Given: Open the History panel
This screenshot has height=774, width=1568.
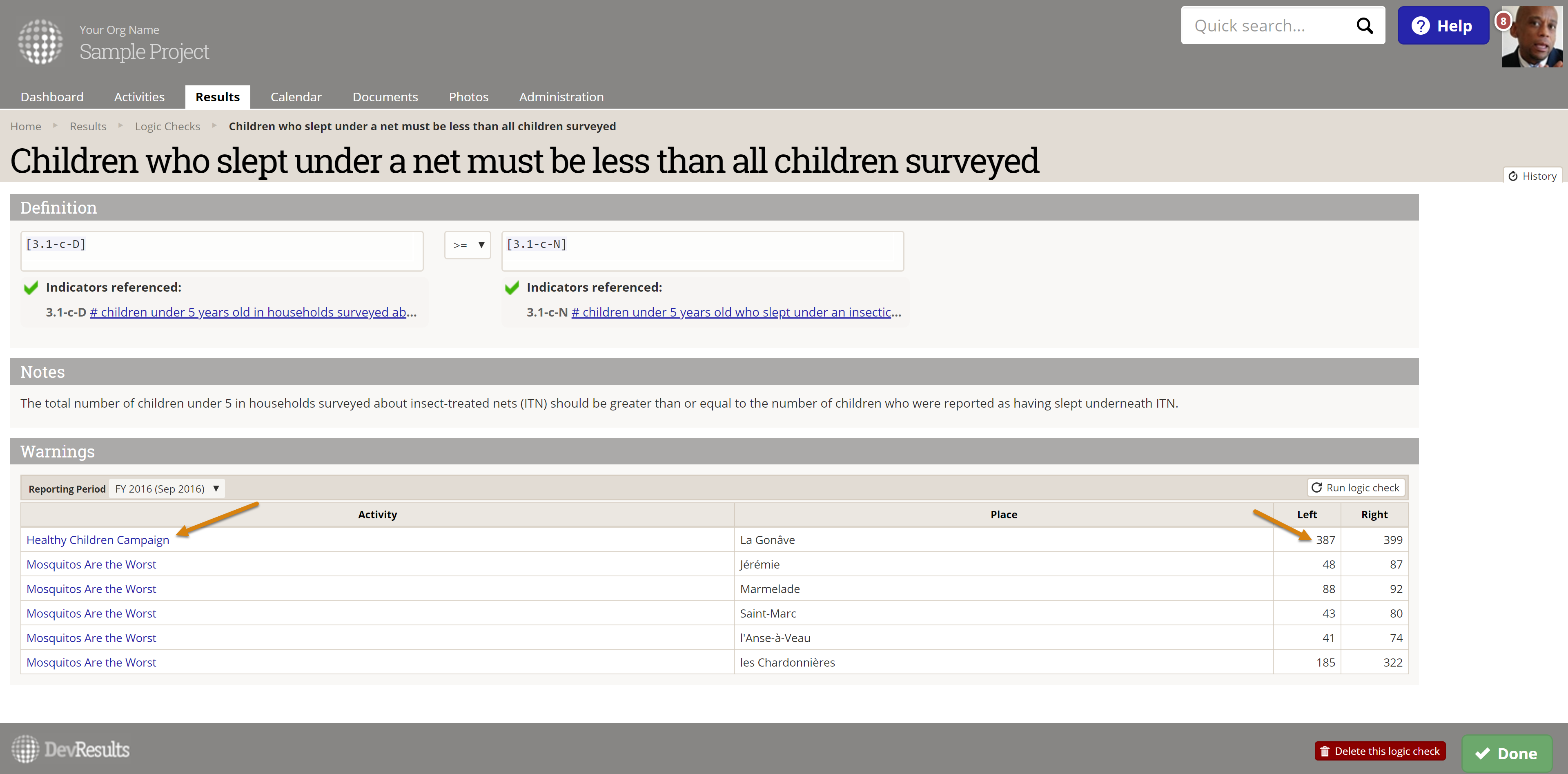Looking at the screenshot, I should point(1532,176).
